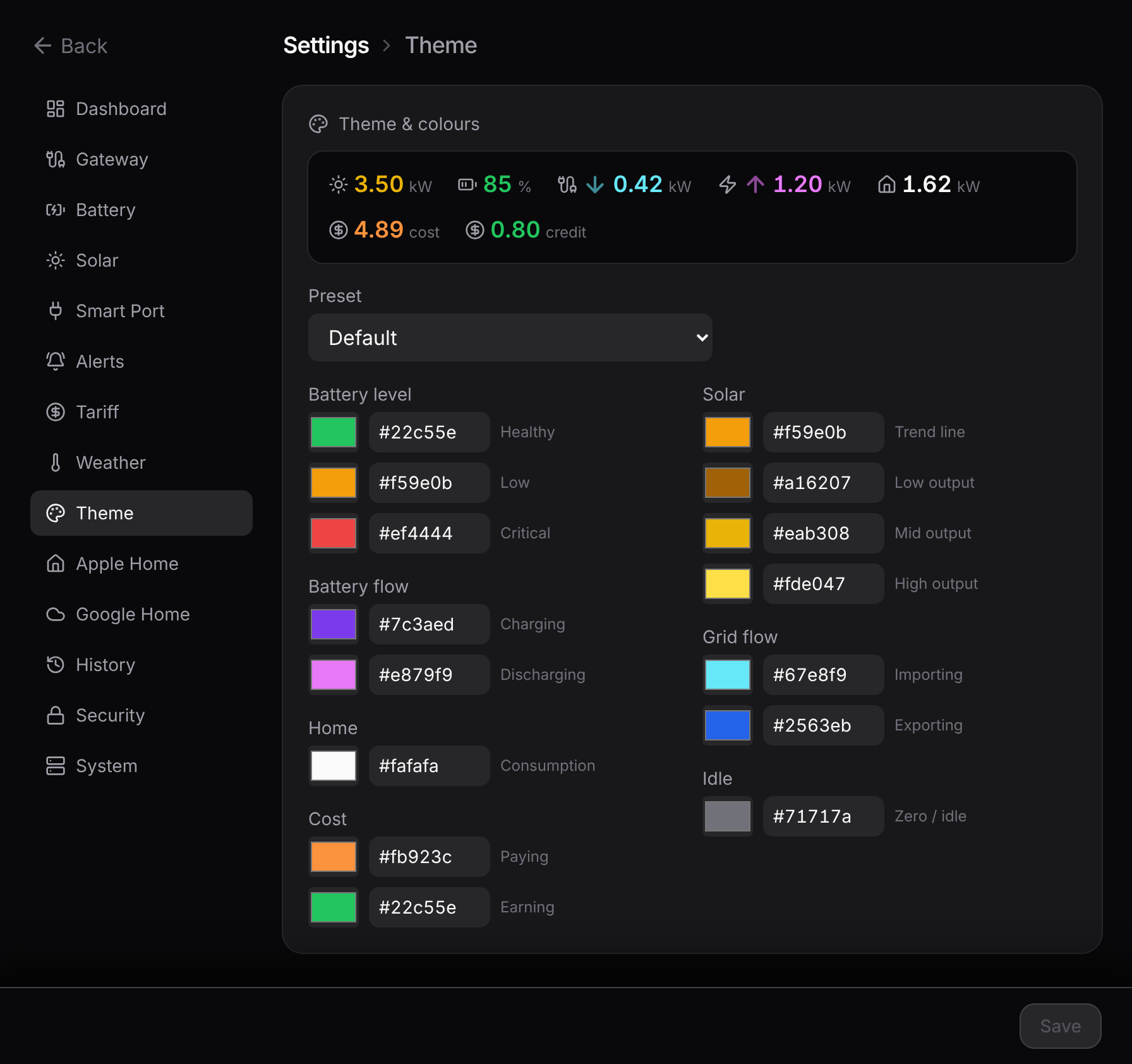Open the System settings page
The width and height of the screenshot is (1132, 1064).
(141, 766)
